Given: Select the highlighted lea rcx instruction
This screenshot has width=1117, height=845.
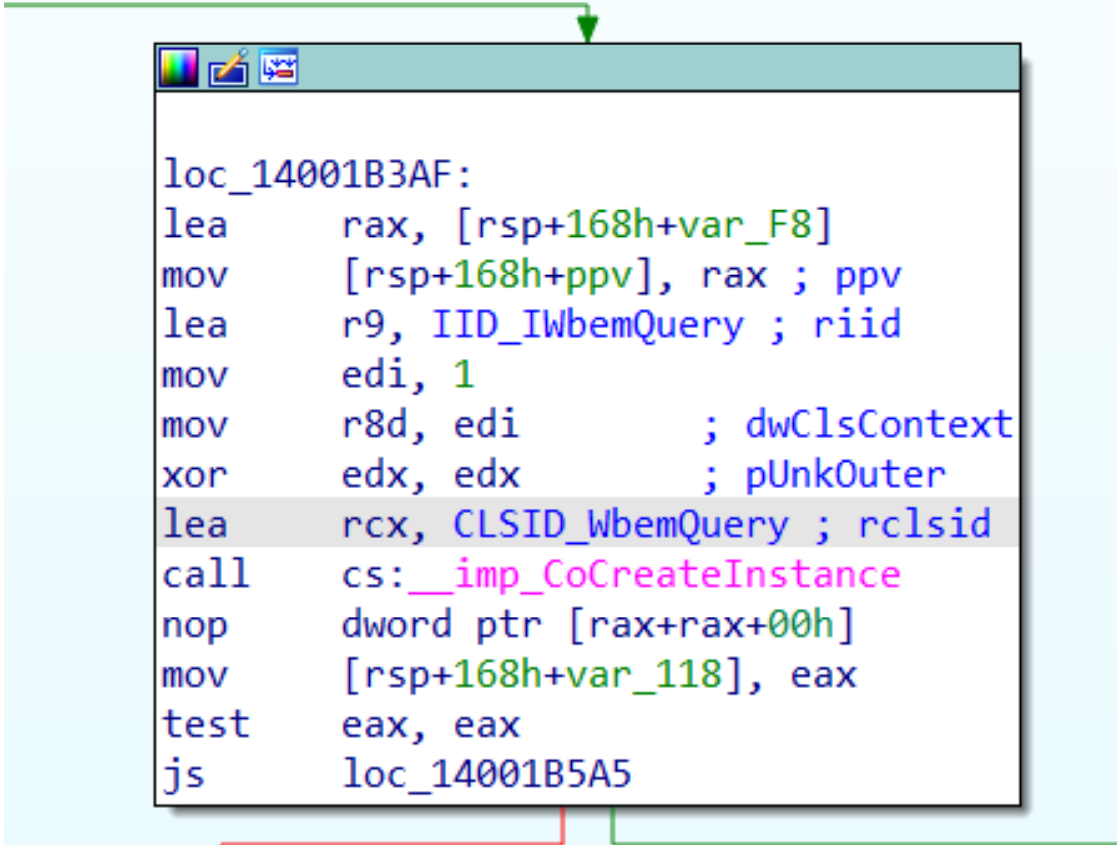Looking at the screenshot, I should [x=300, y=524].
